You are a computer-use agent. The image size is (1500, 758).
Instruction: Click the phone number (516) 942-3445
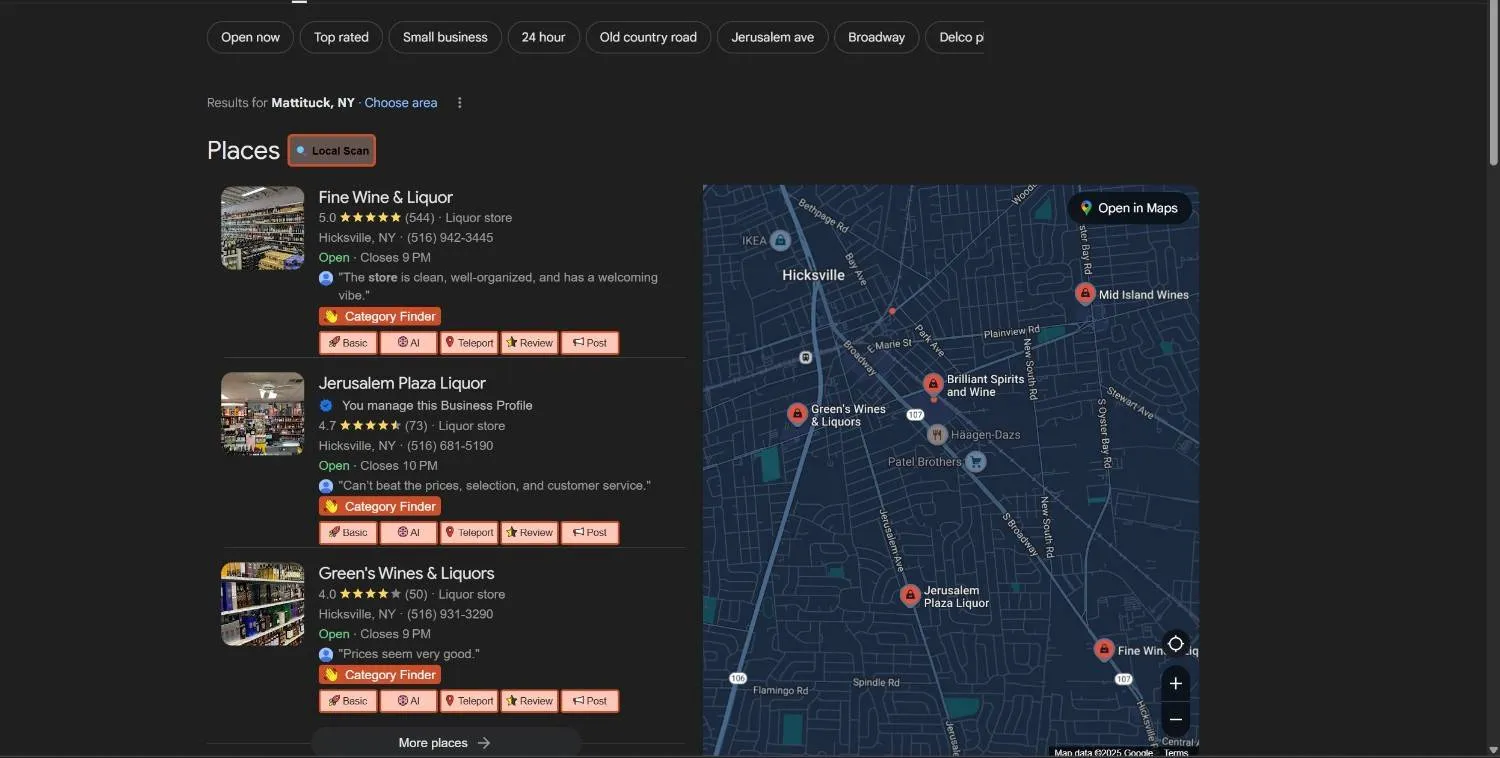450,238
